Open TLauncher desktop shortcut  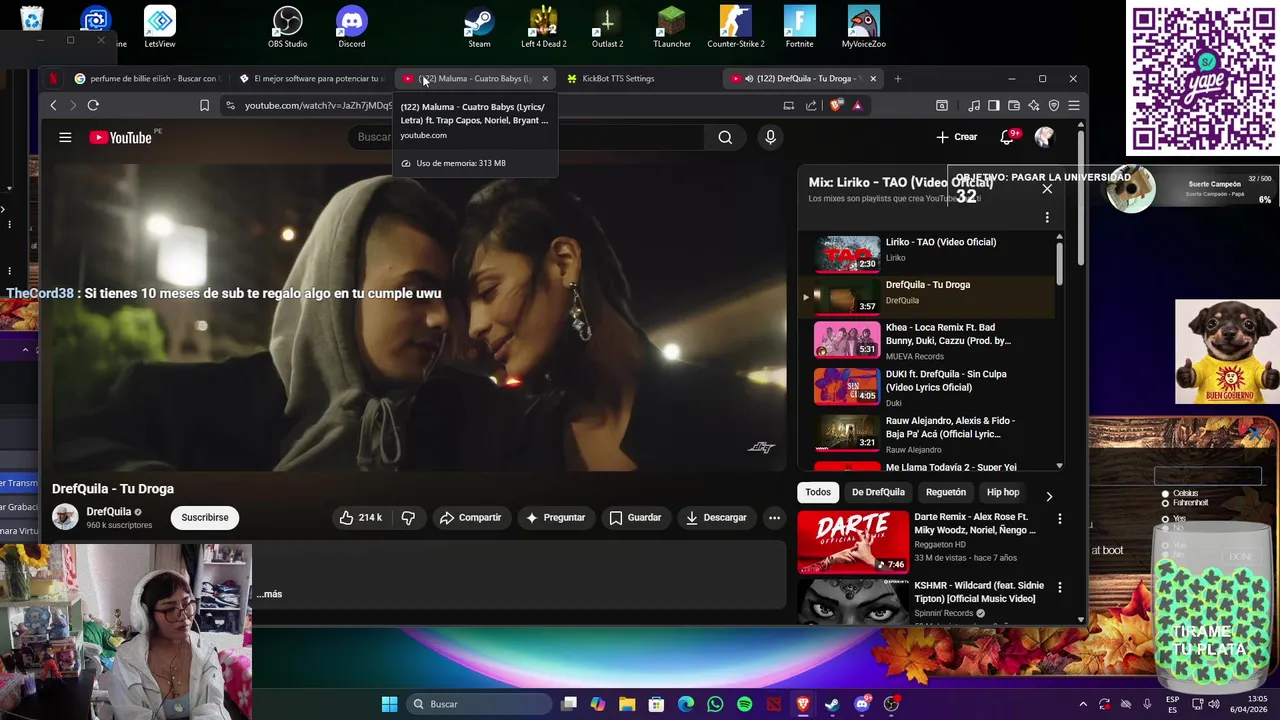671,27
